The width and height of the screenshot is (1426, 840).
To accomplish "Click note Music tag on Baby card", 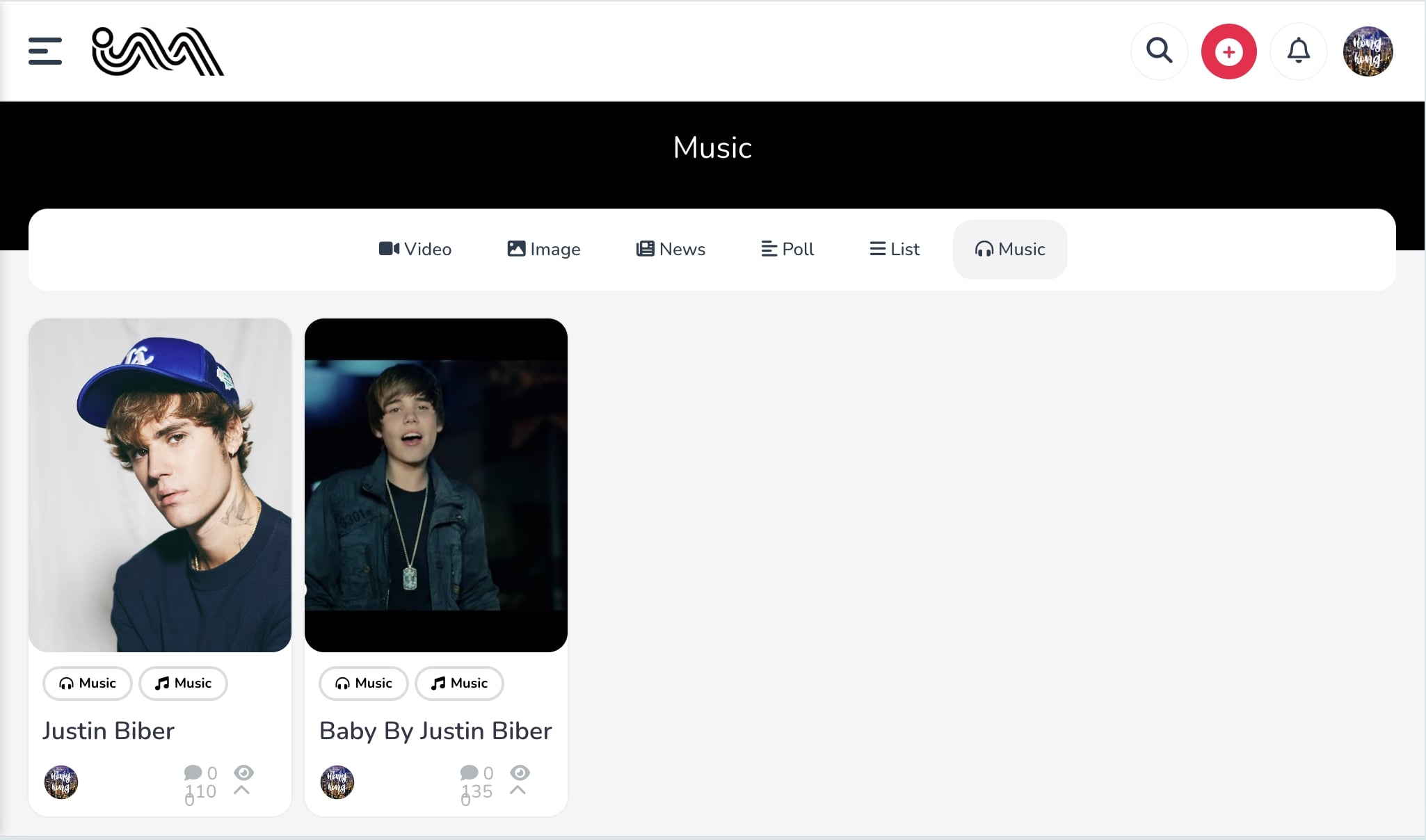I will 459,684.
